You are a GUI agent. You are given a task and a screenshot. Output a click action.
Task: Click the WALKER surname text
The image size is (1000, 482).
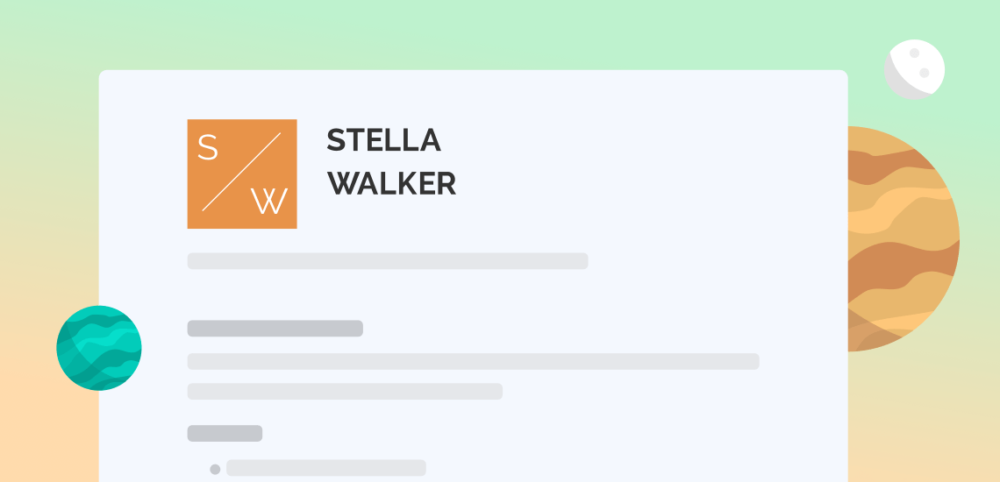[x=392, y=184]
